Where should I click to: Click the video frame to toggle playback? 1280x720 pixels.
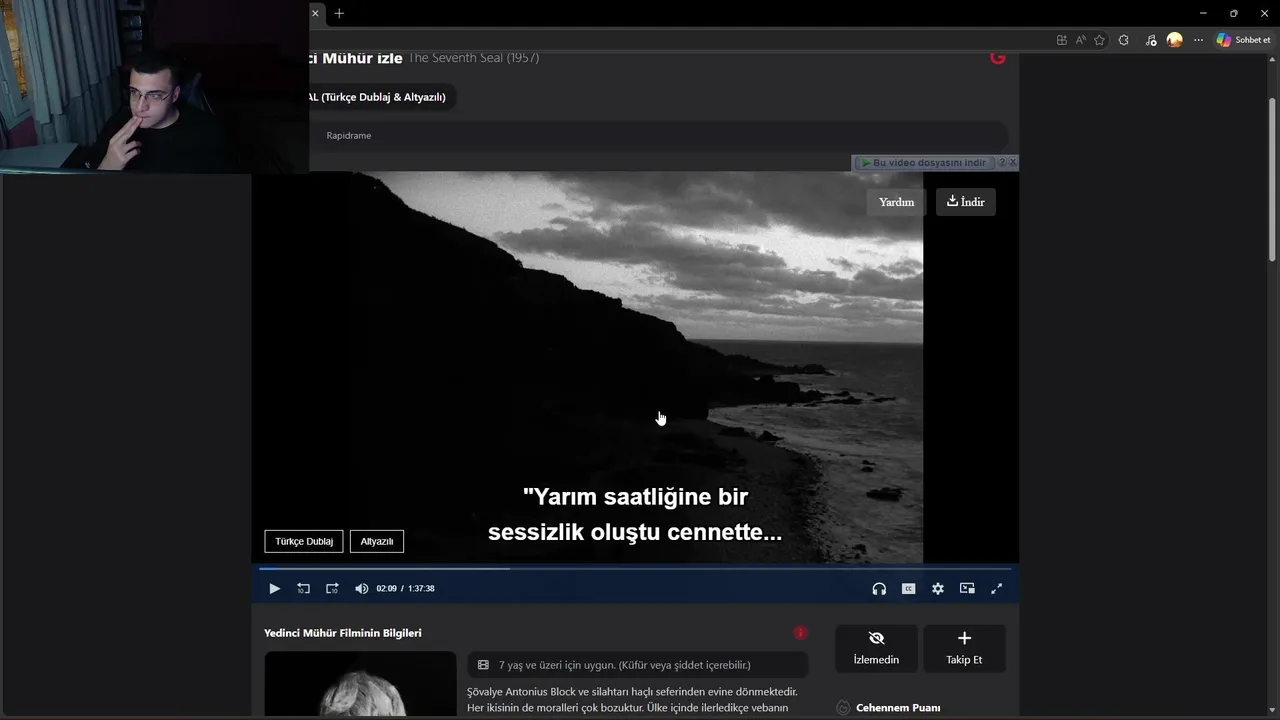click(x=635, y=367)
